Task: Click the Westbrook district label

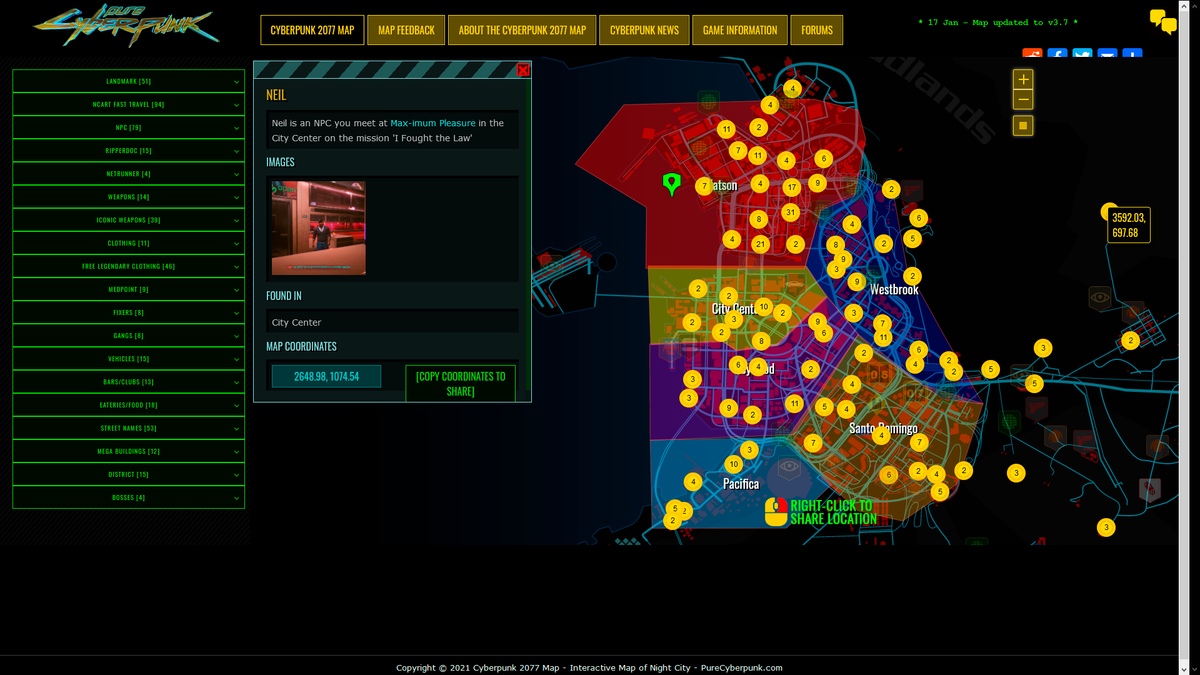Action: point(894,290)
